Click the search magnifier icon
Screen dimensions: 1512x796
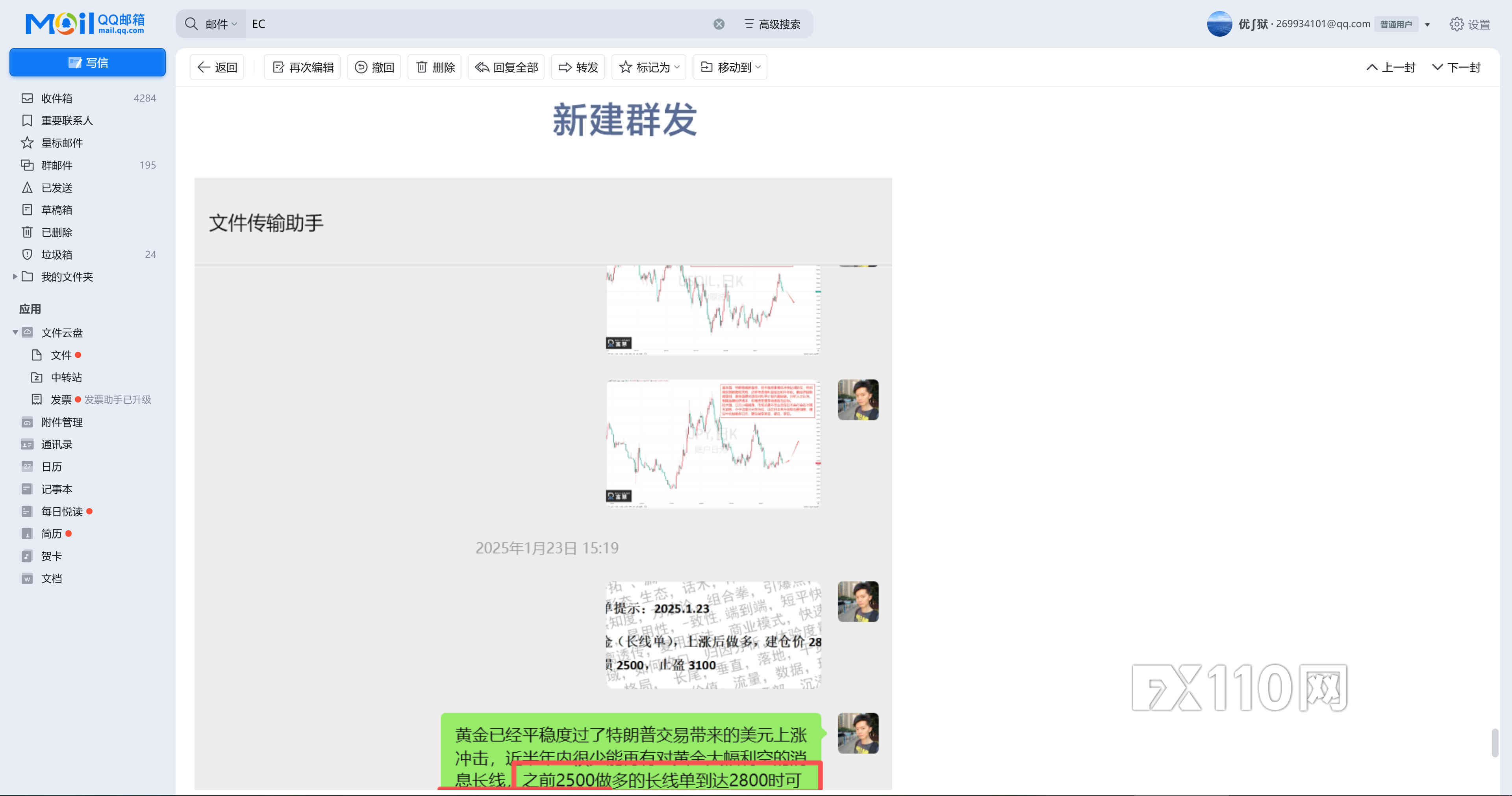tap(191, 24)
